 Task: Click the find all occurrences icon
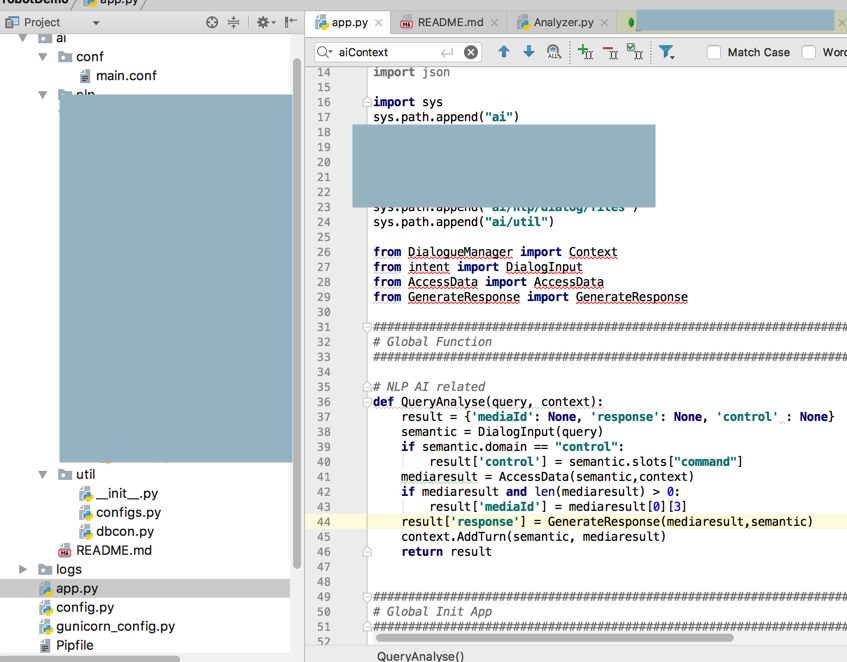(553, 52)
